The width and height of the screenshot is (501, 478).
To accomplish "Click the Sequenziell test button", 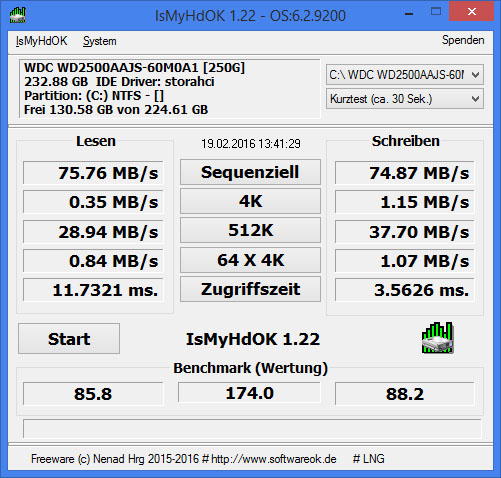I will pos(250,172).
